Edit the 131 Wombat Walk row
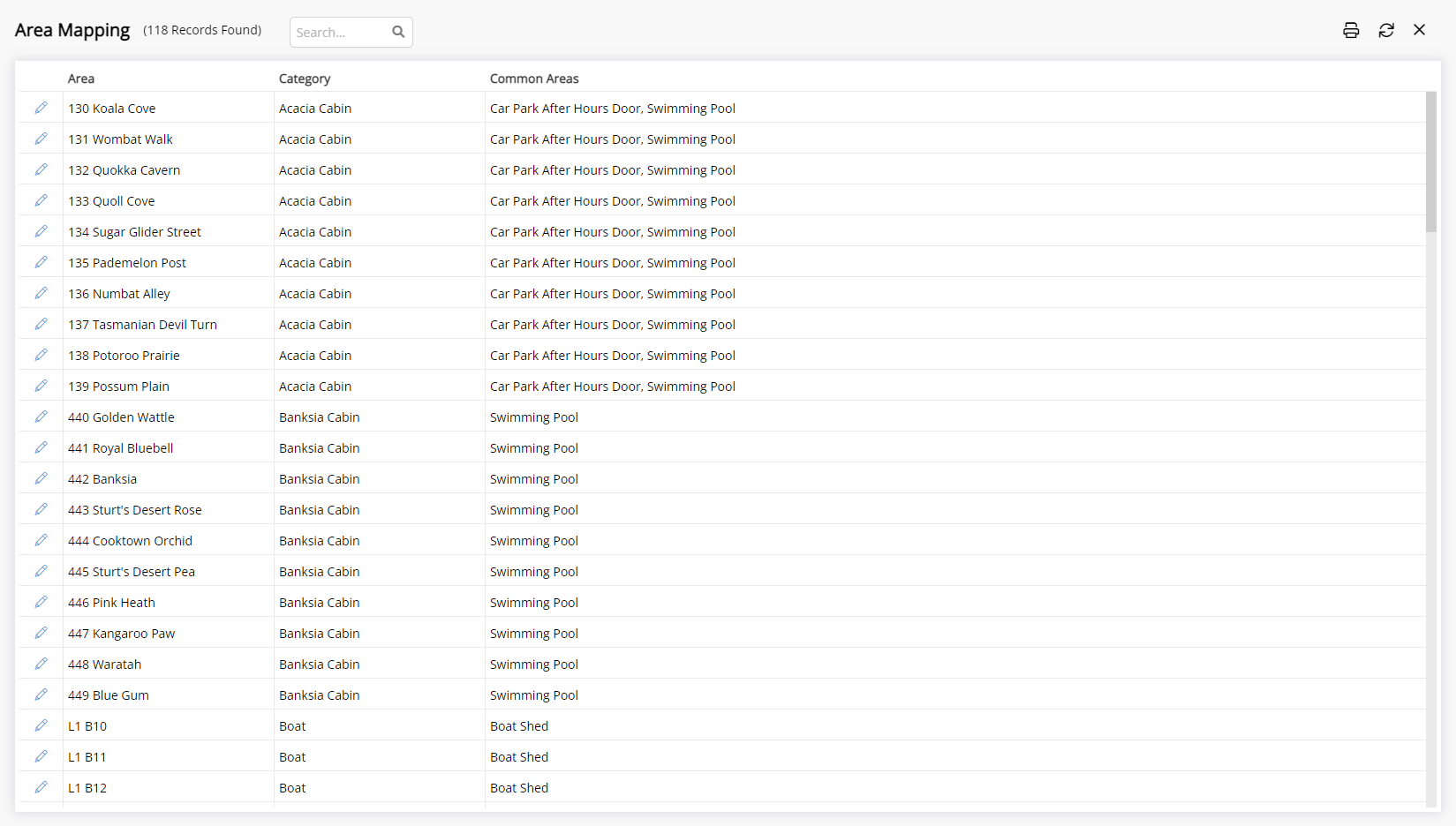 pyautogui.click(x=41, y=139)
